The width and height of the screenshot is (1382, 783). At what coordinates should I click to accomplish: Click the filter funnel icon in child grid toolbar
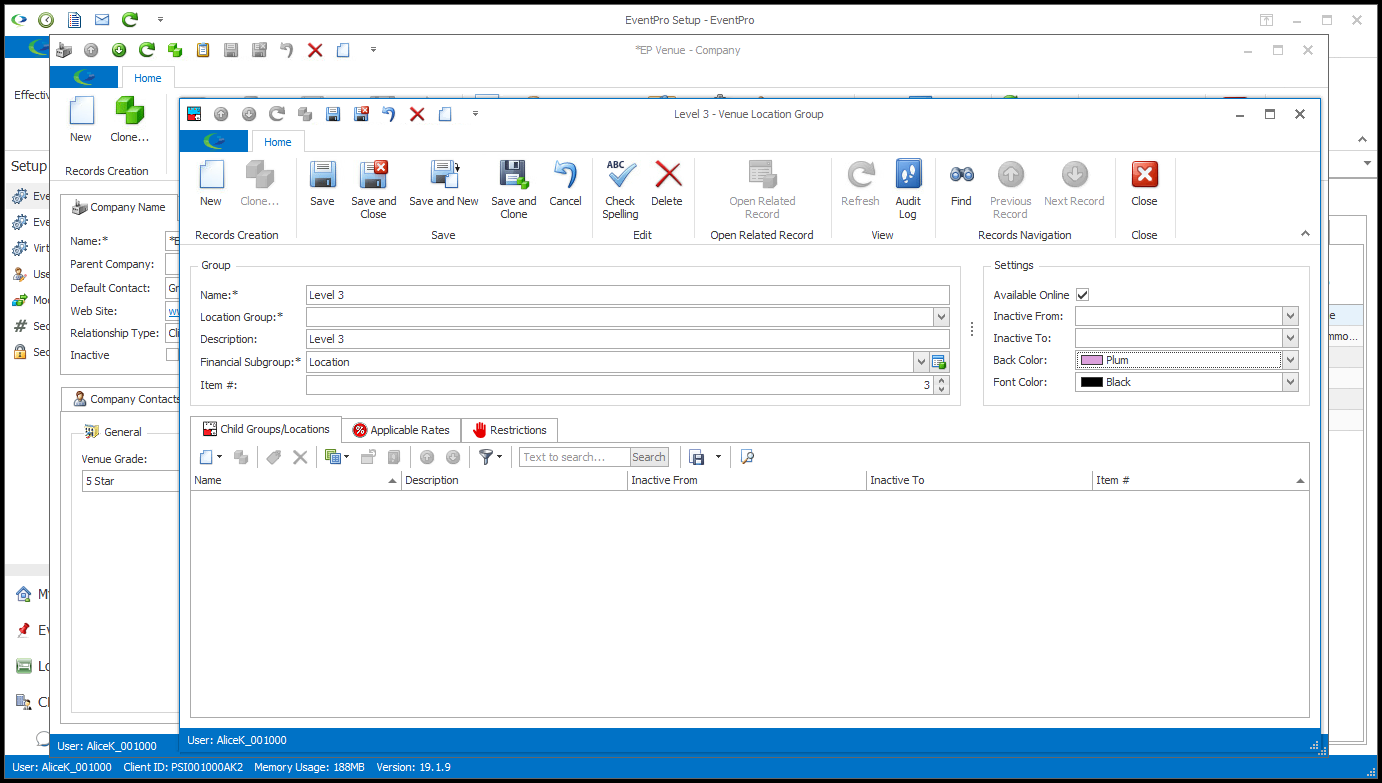click(487, 457)
